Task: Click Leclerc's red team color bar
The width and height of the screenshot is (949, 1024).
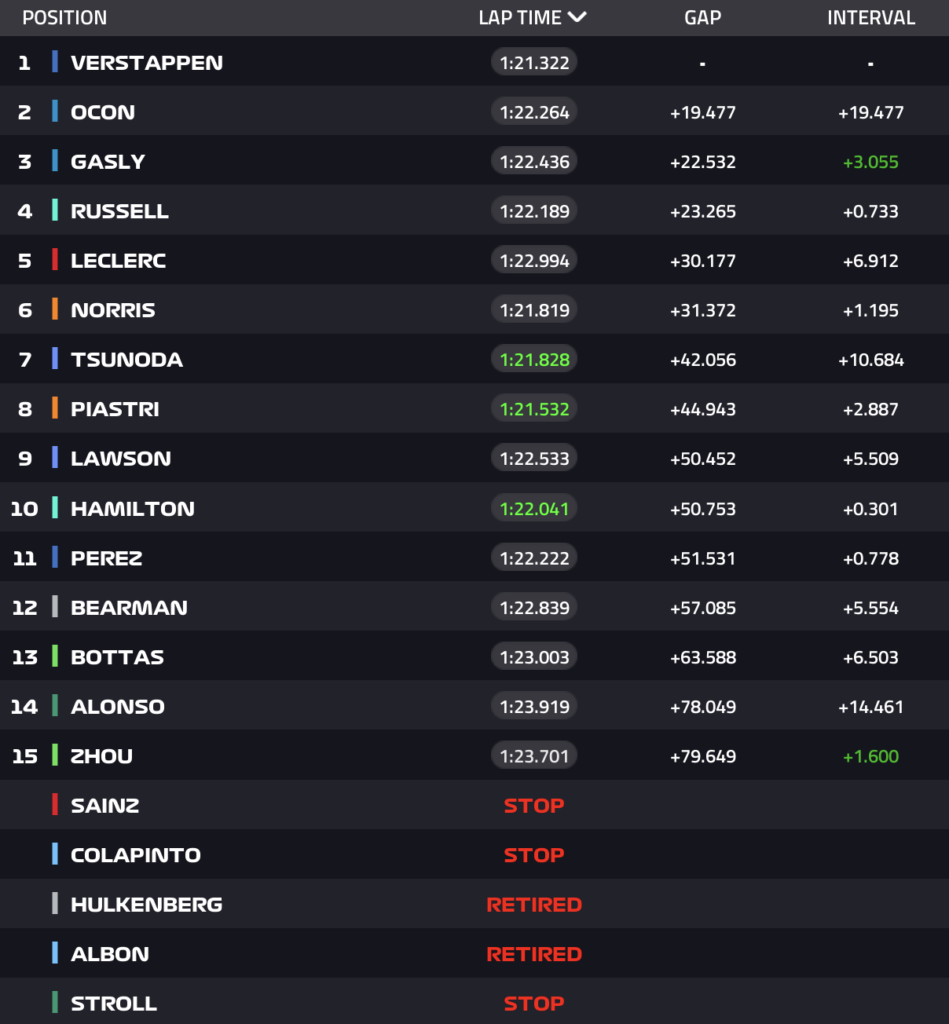Action: pos(55,261)
